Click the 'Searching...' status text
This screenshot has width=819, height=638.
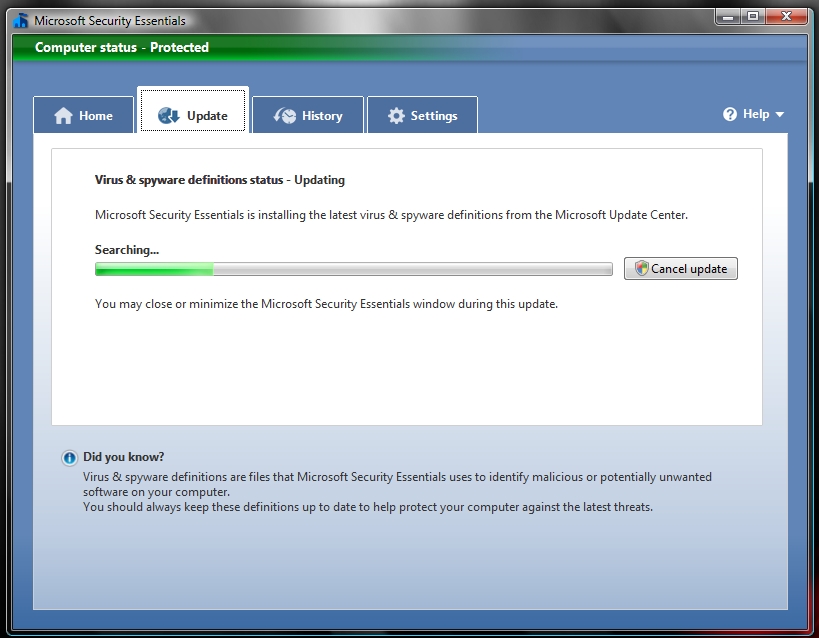(x=127, y=250)
